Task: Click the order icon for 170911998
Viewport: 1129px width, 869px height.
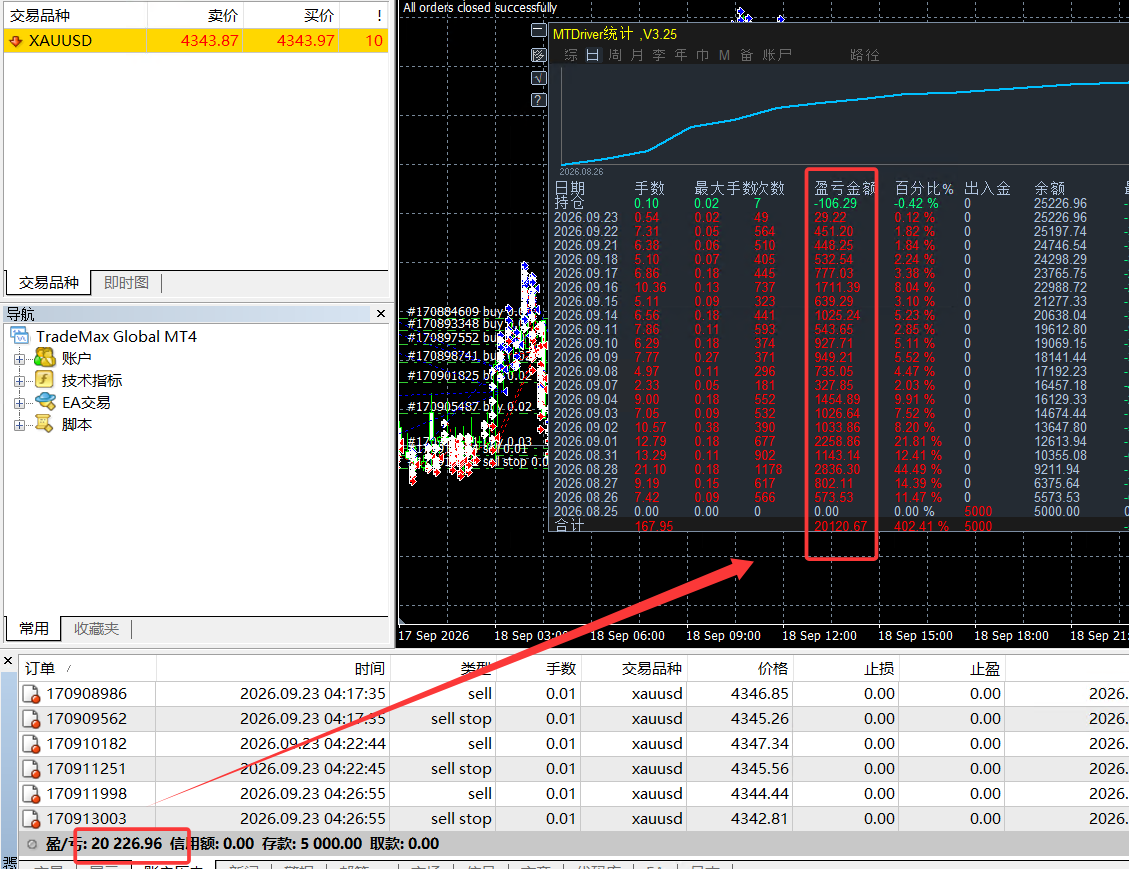Action: (x=31, y=794)
